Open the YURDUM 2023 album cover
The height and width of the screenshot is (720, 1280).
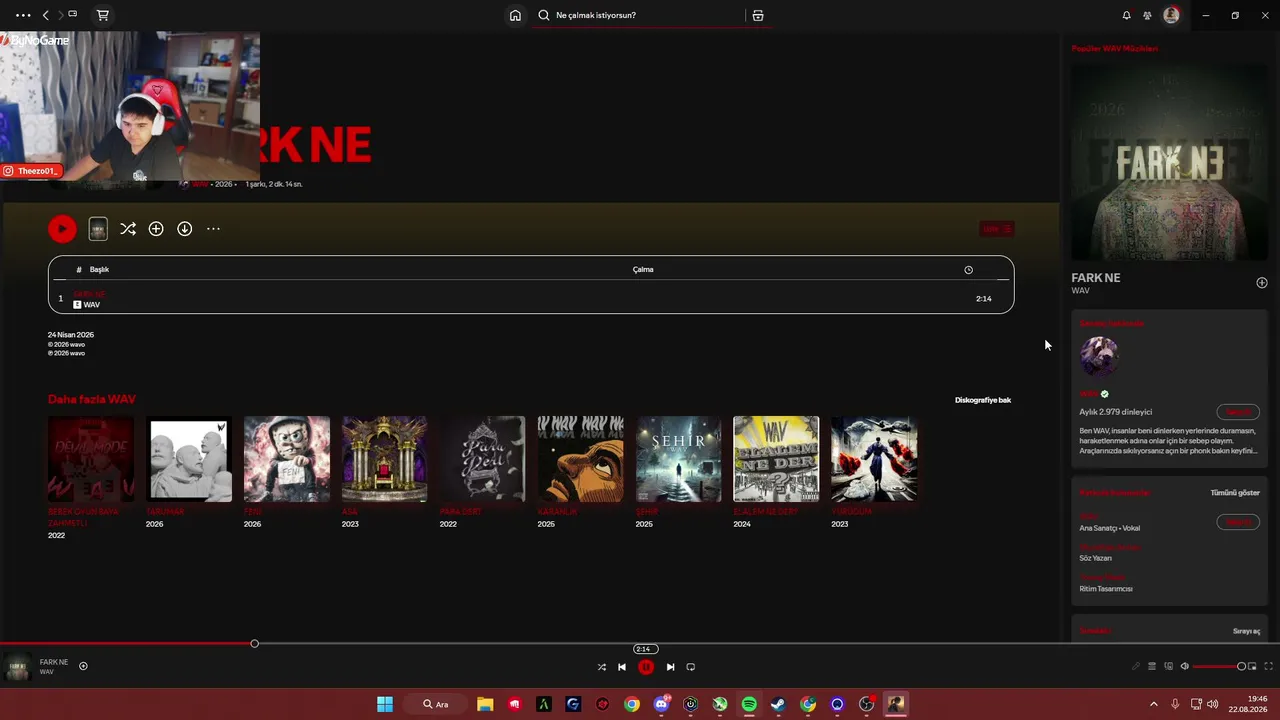tap(874, 459)
